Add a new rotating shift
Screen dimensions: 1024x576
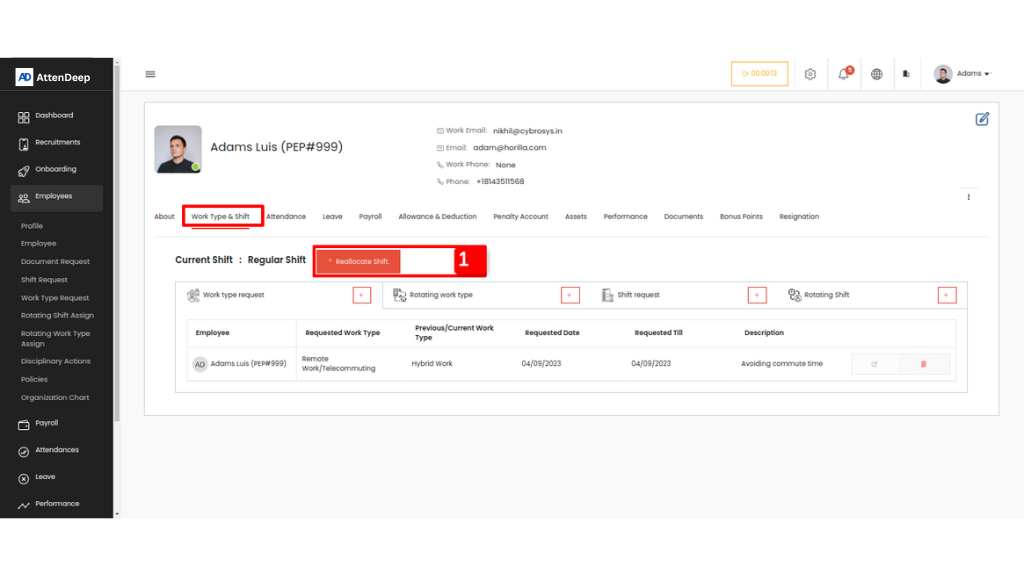coord(946,295)
